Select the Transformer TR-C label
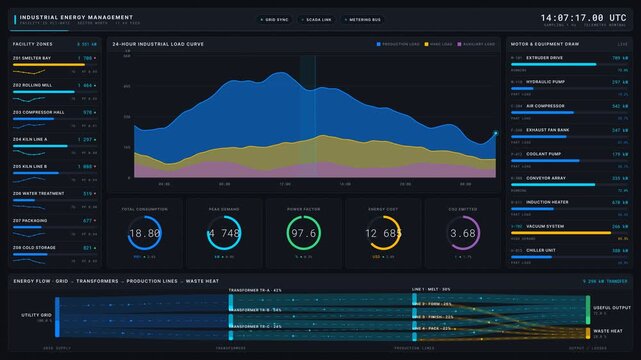The image size is (641, 360). pos(256,327)
